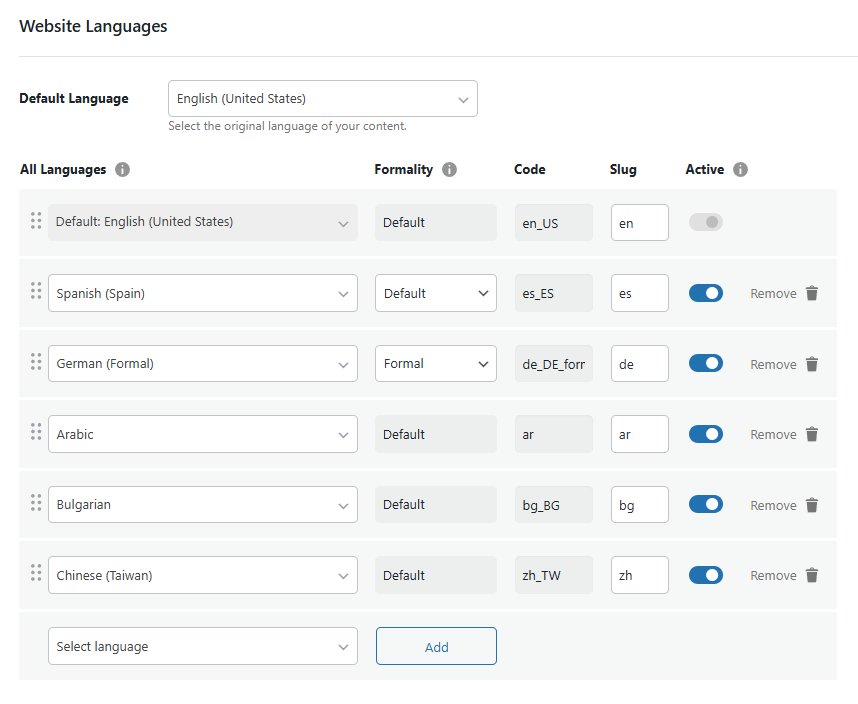Open the Default: English (United States) dropdown
Image resolution: width=858 pixels, height=704 pixels.
(x=203, y=223)
